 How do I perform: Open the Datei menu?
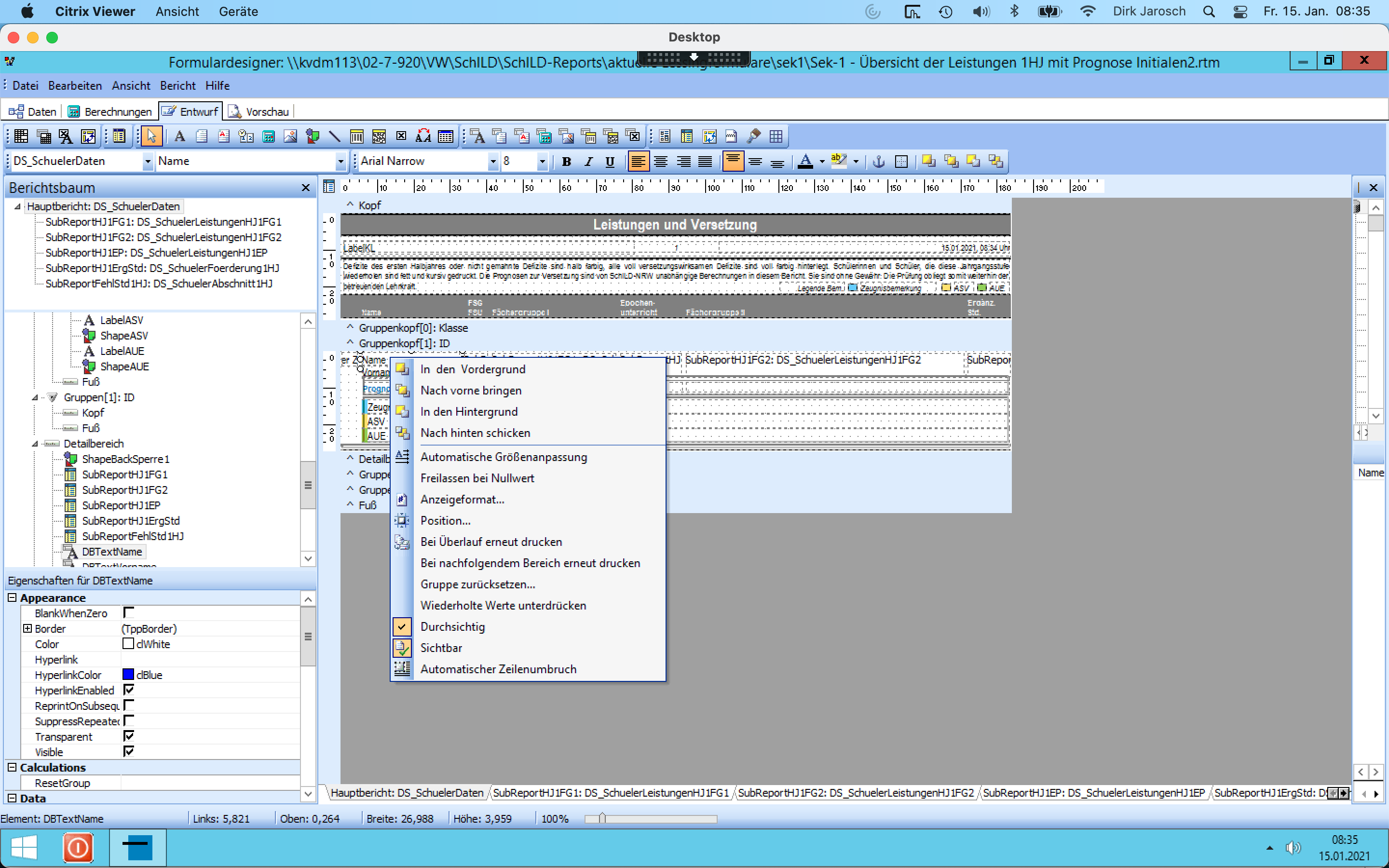pyautogui.click(x=25, y=85)
